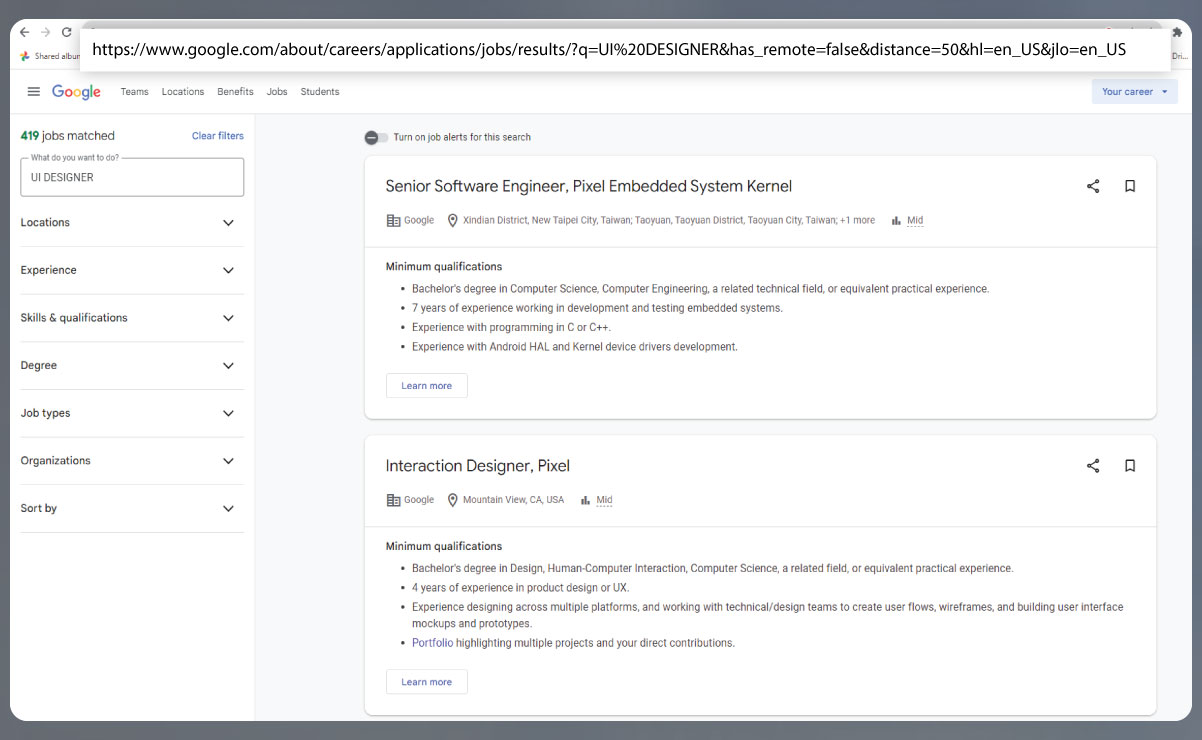Click "Mountain View, CA, USA" location text
The width and height of the screenshot is (1202, 740).
(513, 500)
